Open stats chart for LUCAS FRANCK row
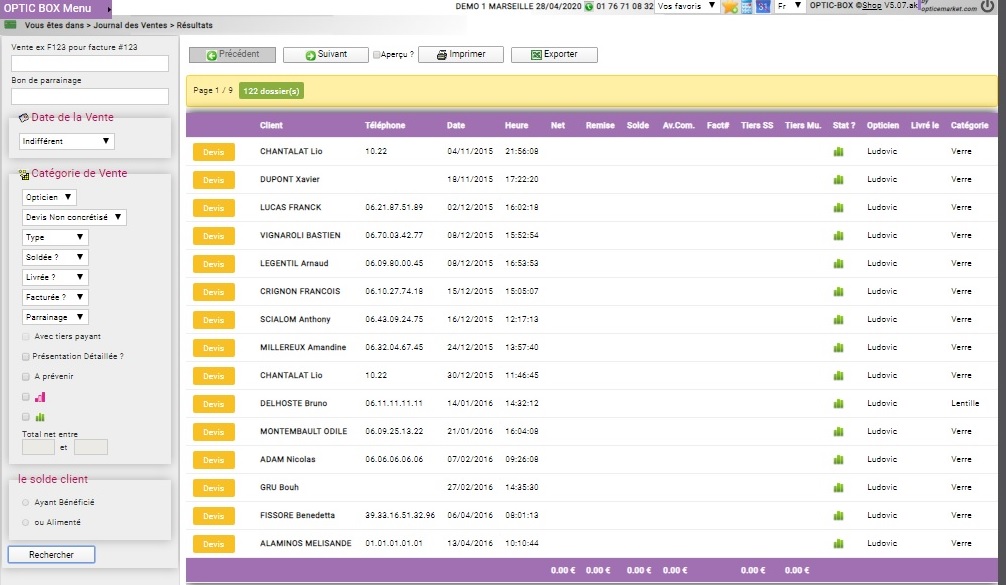The image size is (1006, 585). click(838, 208)
